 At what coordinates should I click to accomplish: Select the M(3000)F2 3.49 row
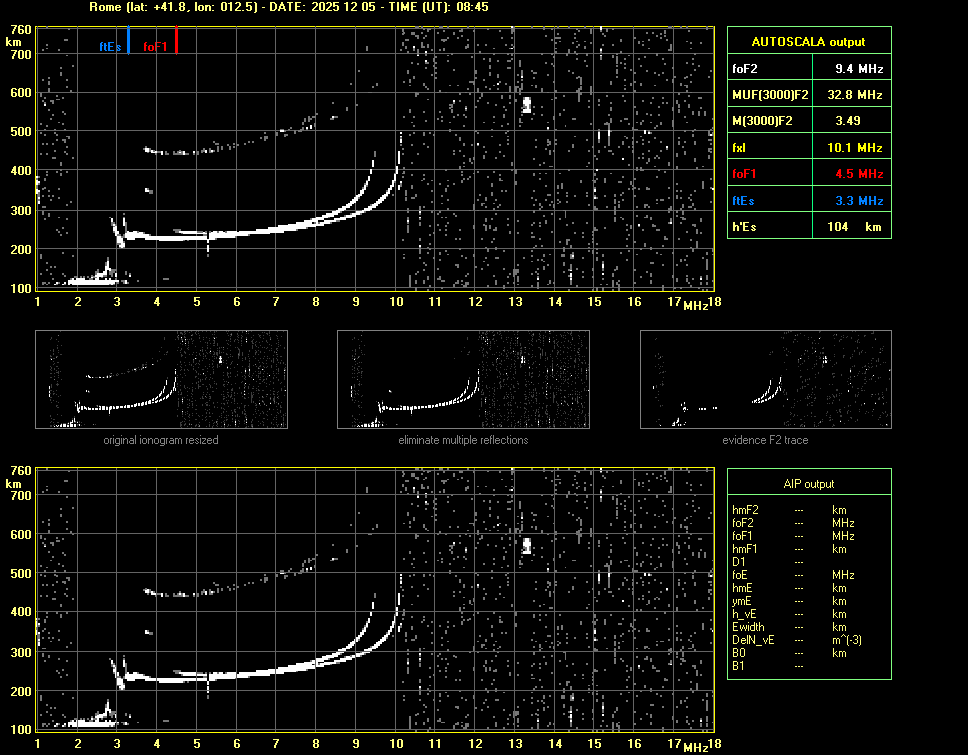(x=808, y=121)
